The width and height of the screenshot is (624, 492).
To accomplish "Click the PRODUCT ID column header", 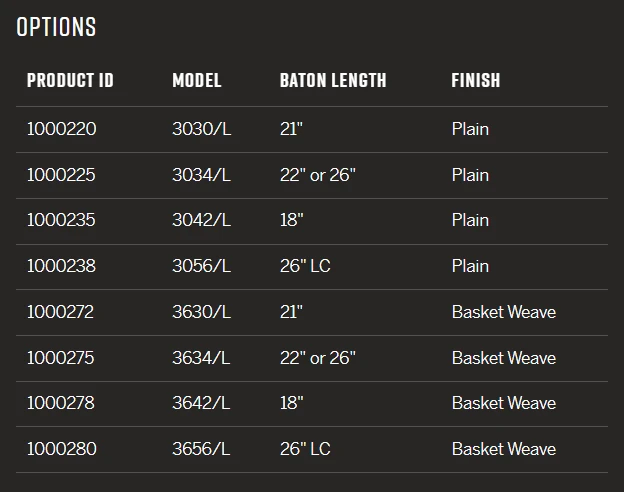I will (x=70, y=81).
